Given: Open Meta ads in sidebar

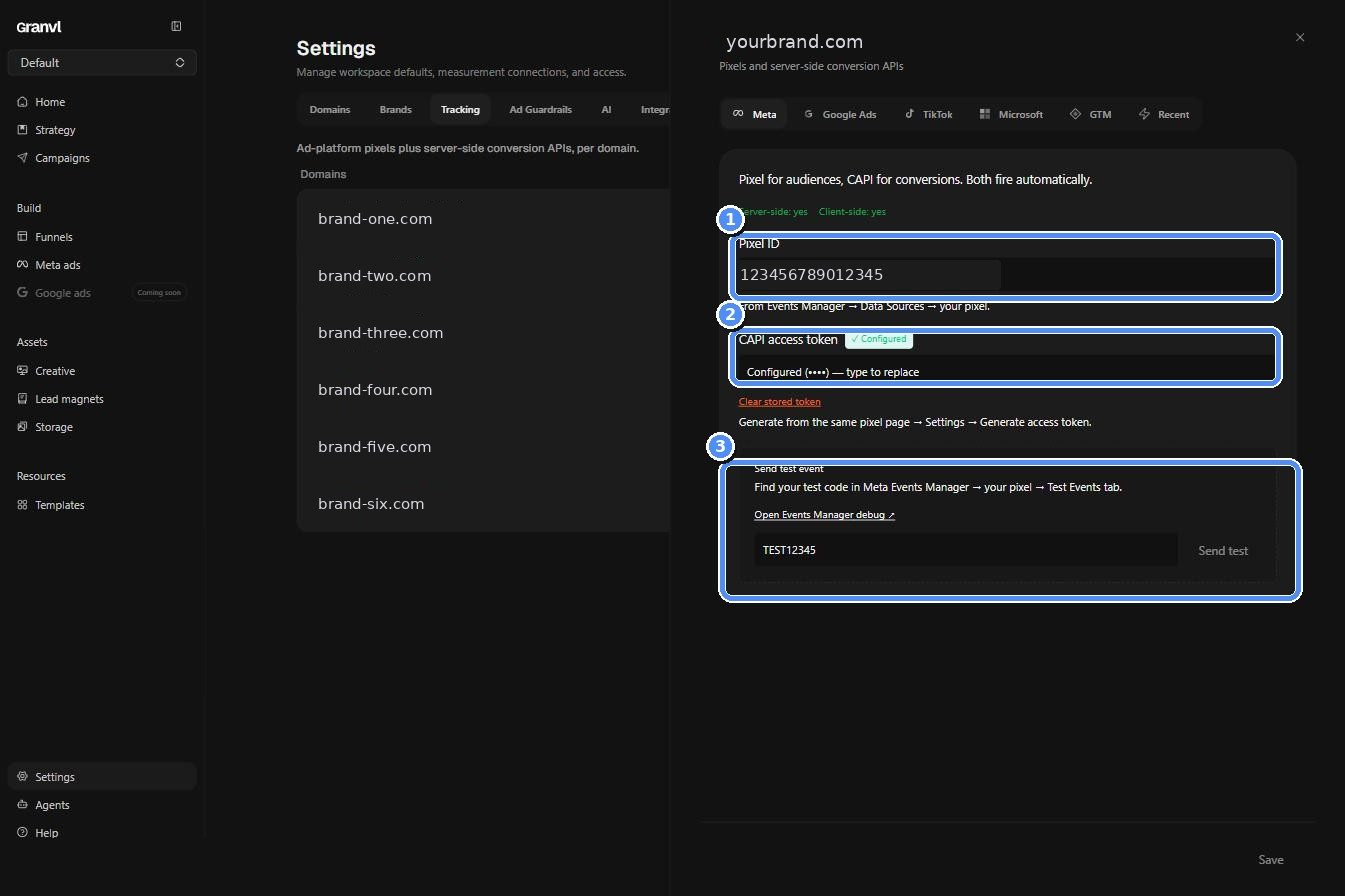Looking at the screenshot, I should [x=102, y=265].
